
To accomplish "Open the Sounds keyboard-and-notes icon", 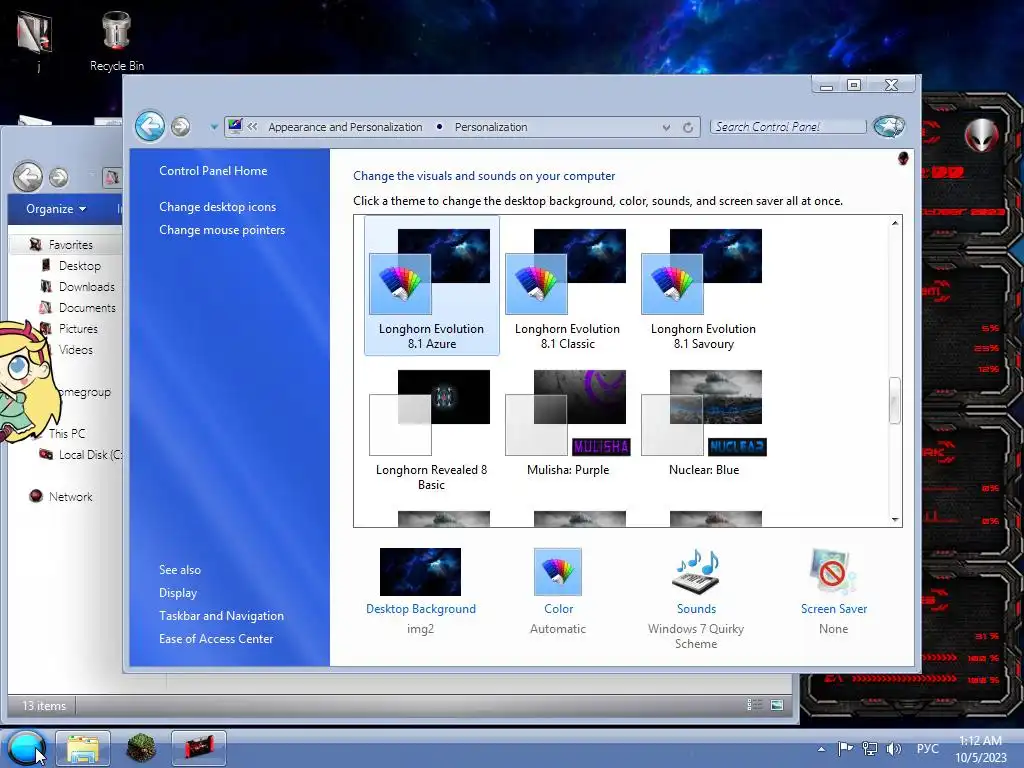I will tap(696, 571).
